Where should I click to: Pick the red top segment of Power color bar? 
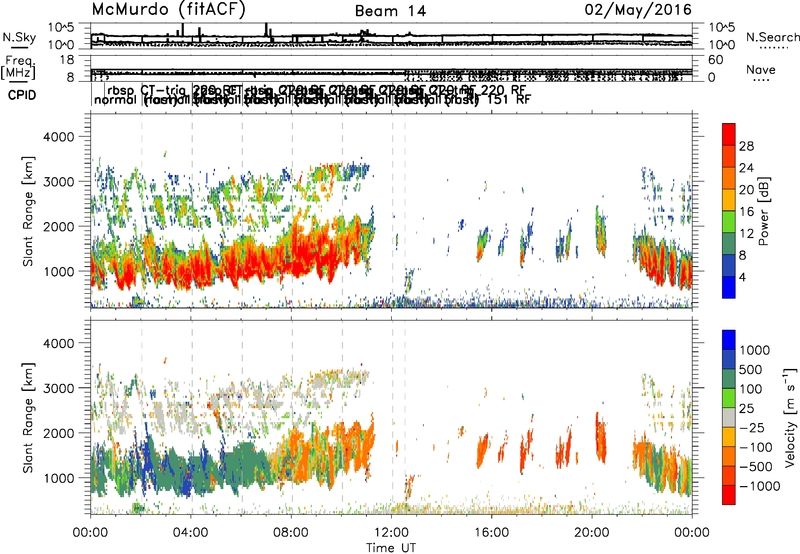pyautogui.click(x=729, y=135)
